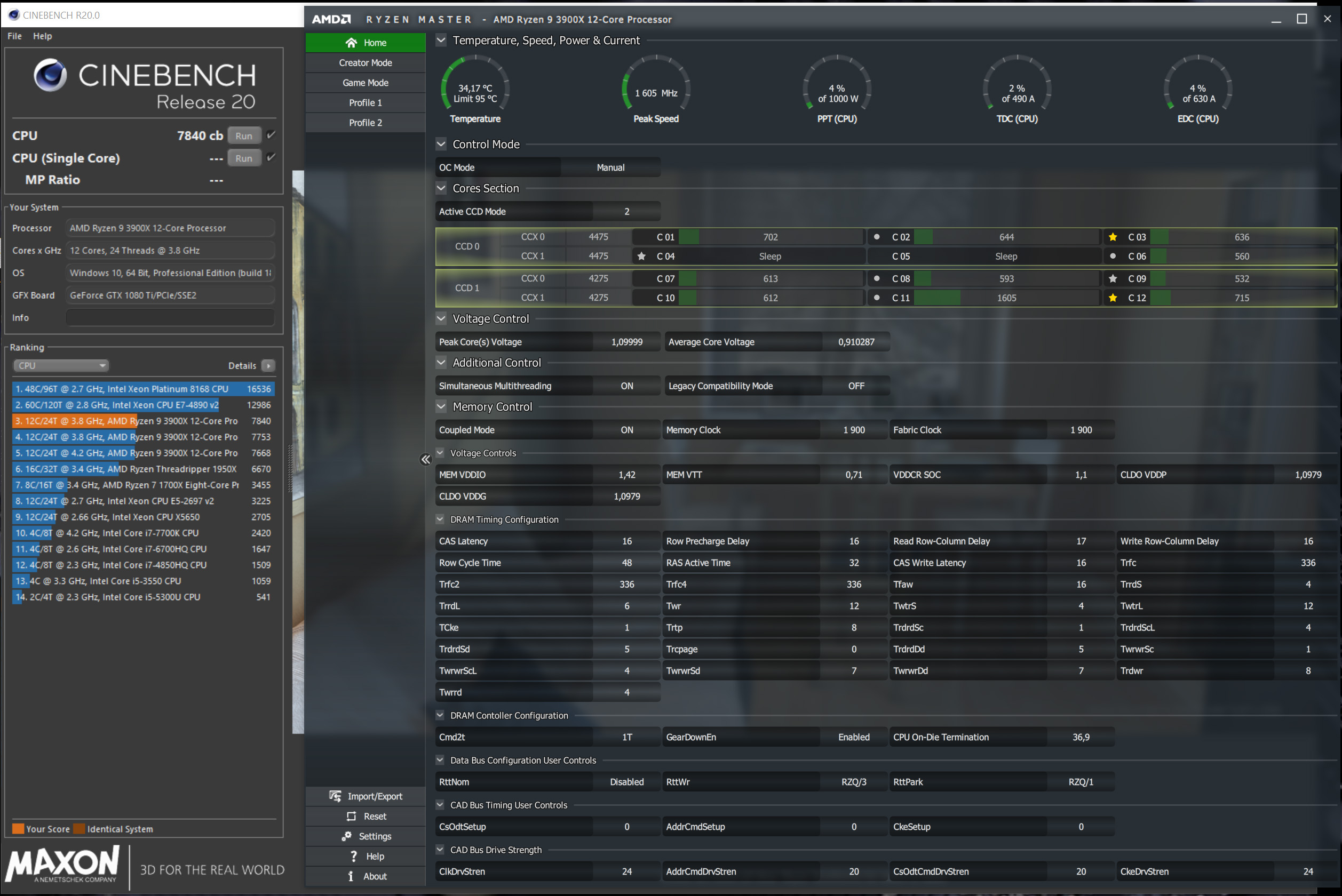Click the Info input field in Your System
The width and height of the screenshot is (1342, 896).
(170, 318)
